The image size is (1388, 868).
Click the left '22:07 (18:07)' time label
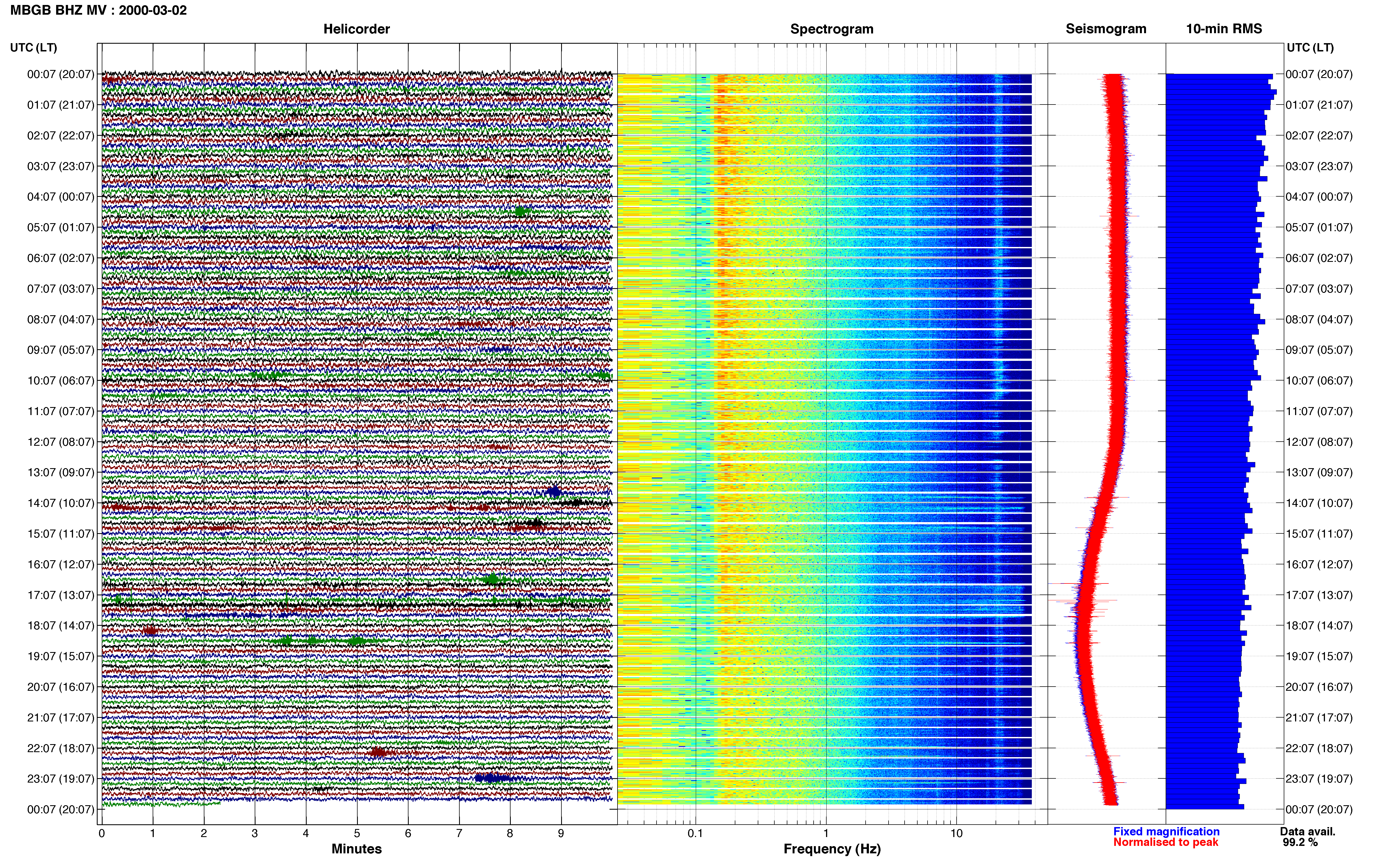pyautogui.click(x=61, y=749)
